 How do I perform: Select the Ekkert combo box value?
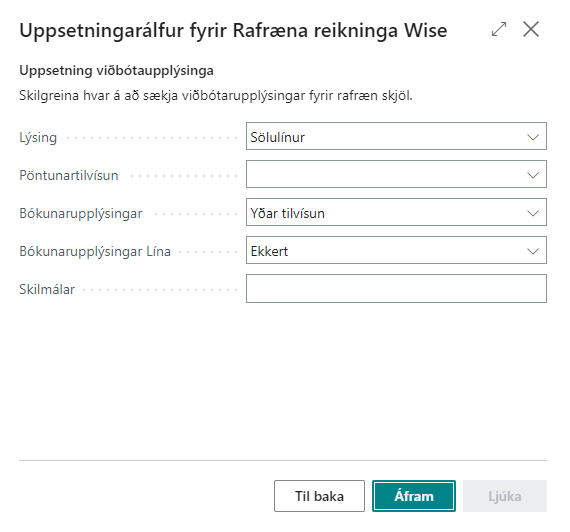pyautogui.click(x=396, y=250)
